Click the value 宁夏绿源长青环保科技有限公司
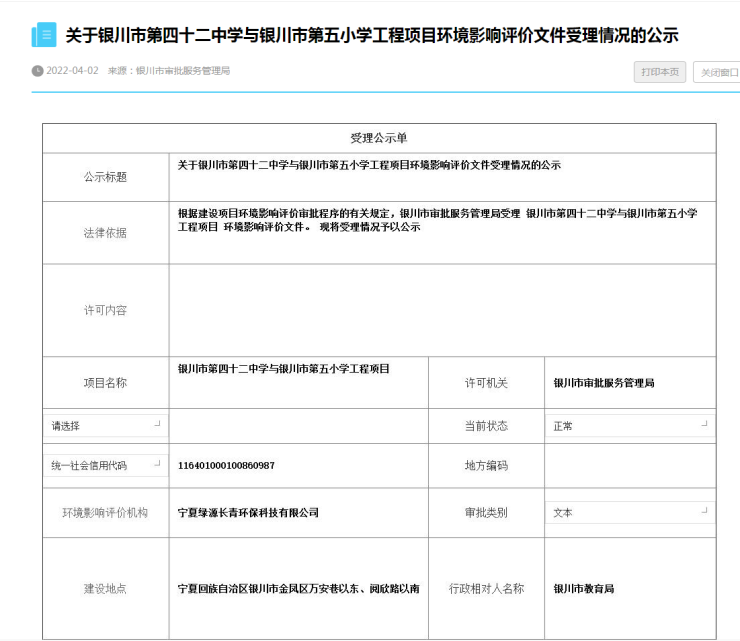 248,513
